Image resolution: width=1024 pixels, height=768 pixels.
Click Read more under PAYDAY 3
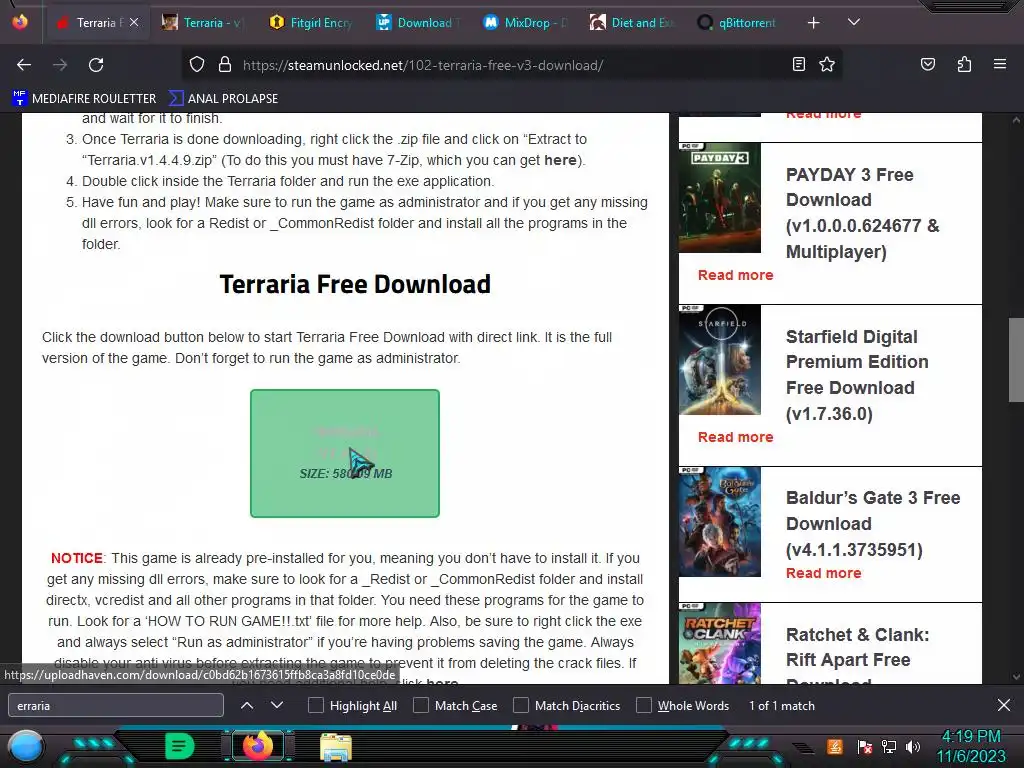click(735, 275)
